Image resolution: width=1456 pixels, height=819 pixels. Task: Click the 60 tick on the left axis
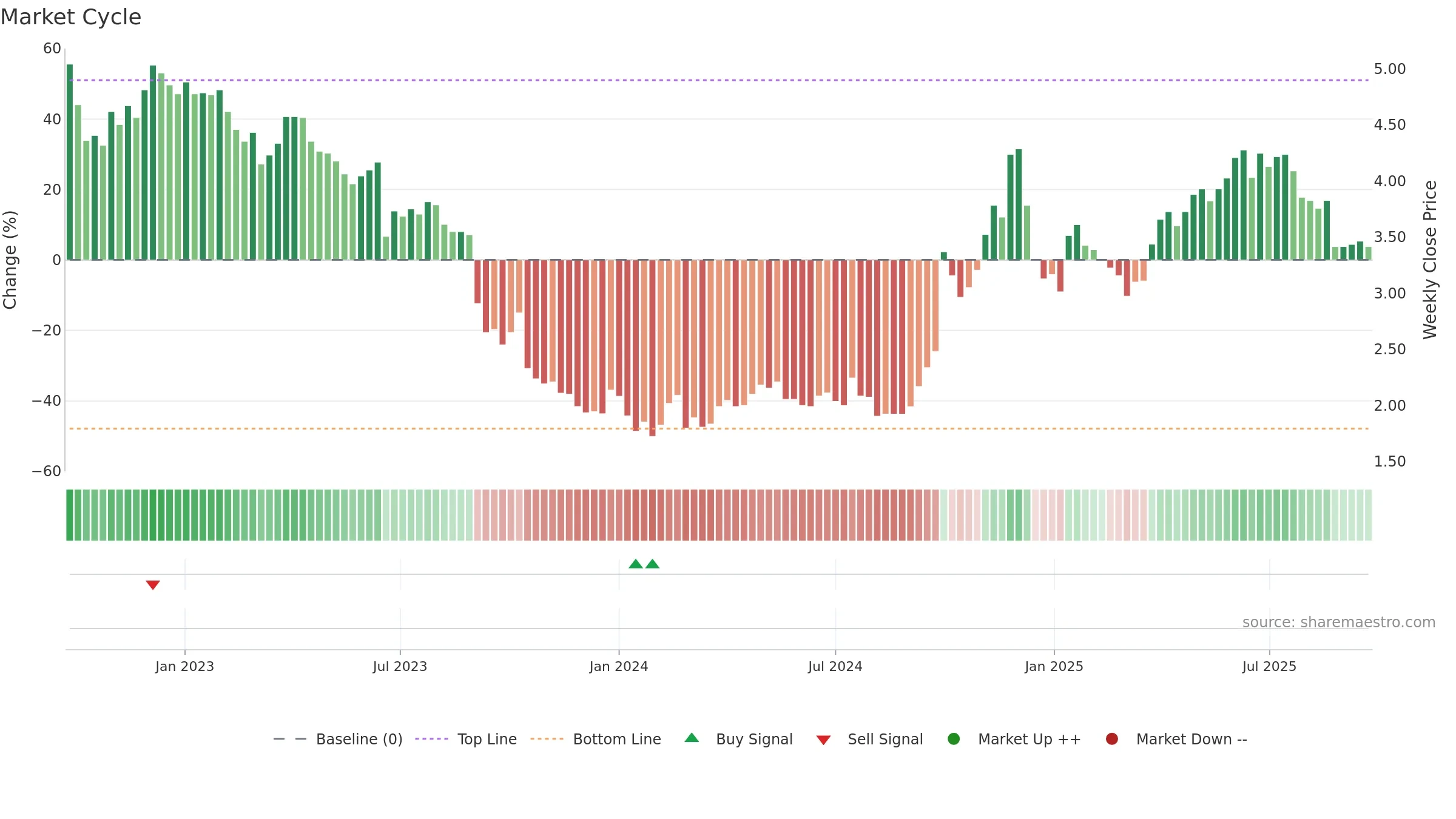point(52,49)
